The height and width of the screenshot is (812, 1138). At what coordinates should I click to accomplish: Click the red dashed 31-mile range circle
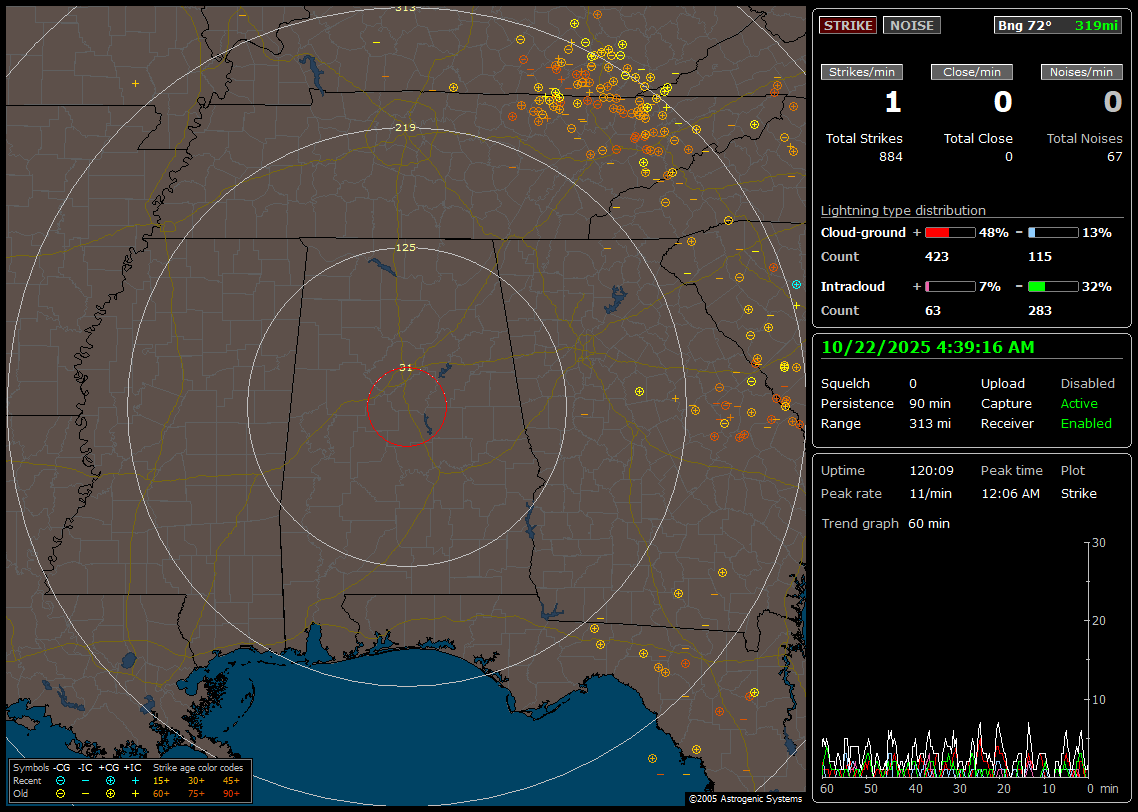point(367,407)
